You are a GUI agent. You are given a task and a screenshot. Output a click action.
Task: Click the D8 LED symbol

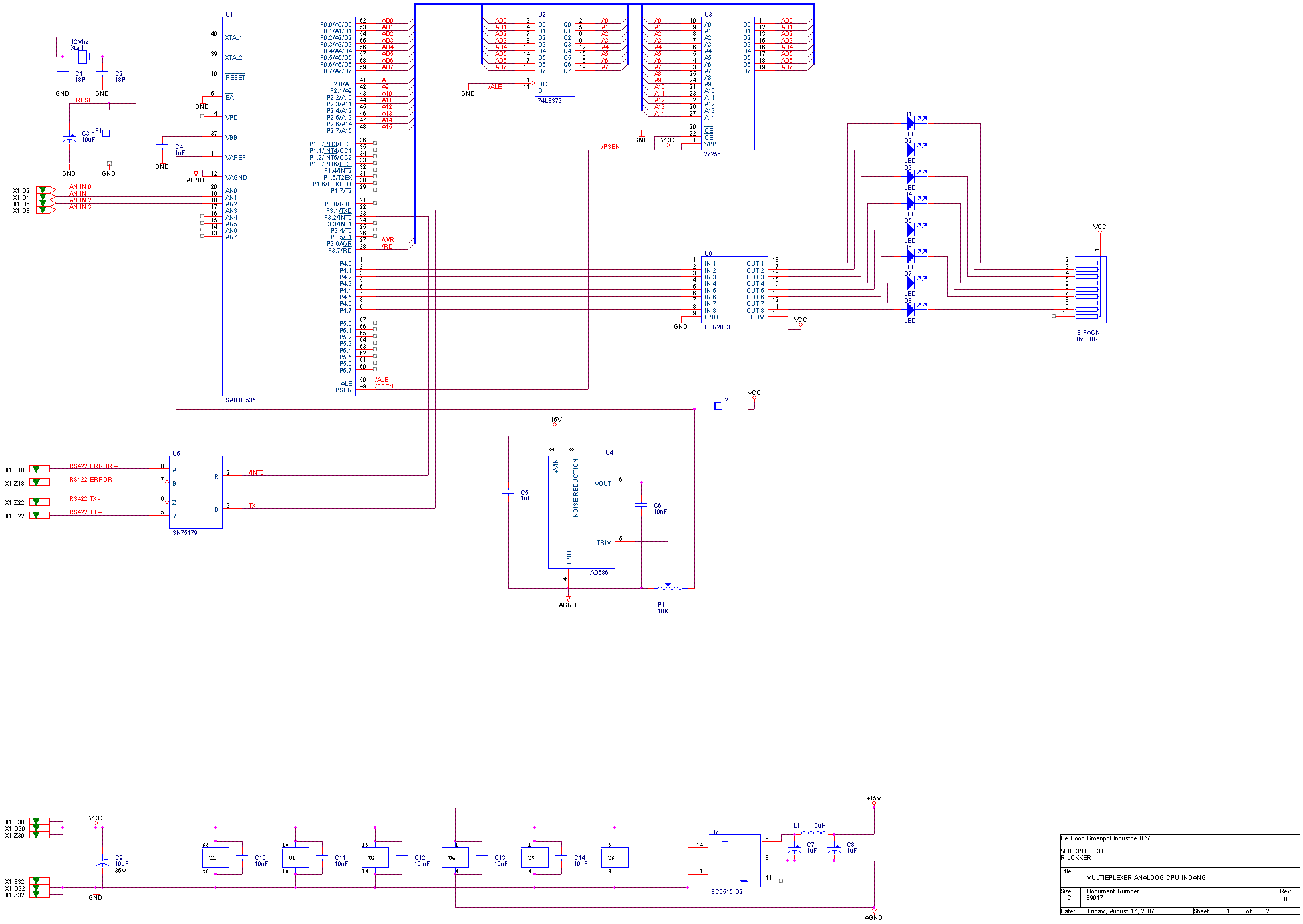pyautogui.click(x=911, y=309)
